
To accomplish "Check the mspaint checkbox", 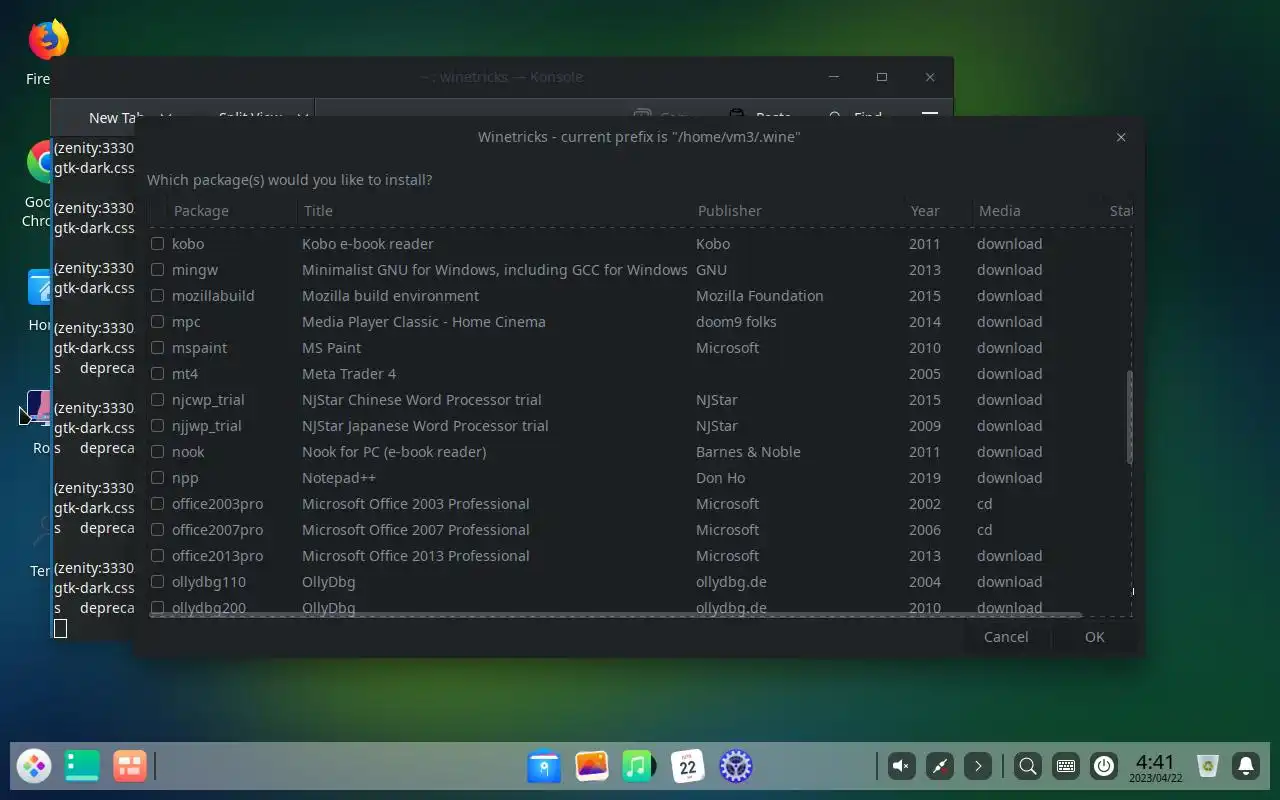I will 157,348.
